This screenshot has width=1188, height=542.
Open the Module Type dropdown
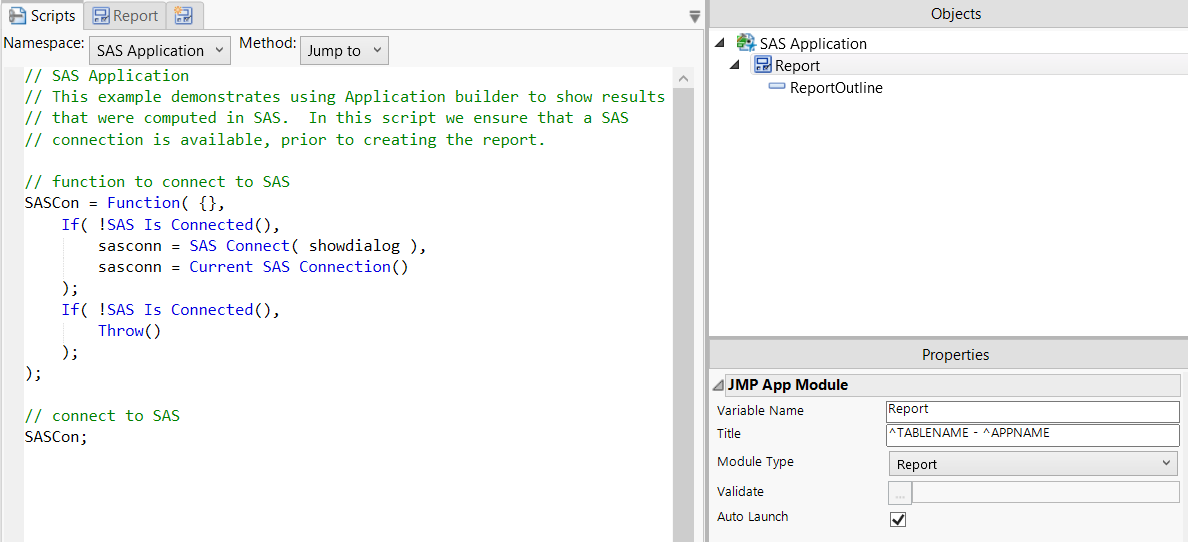pos(1033,464)
